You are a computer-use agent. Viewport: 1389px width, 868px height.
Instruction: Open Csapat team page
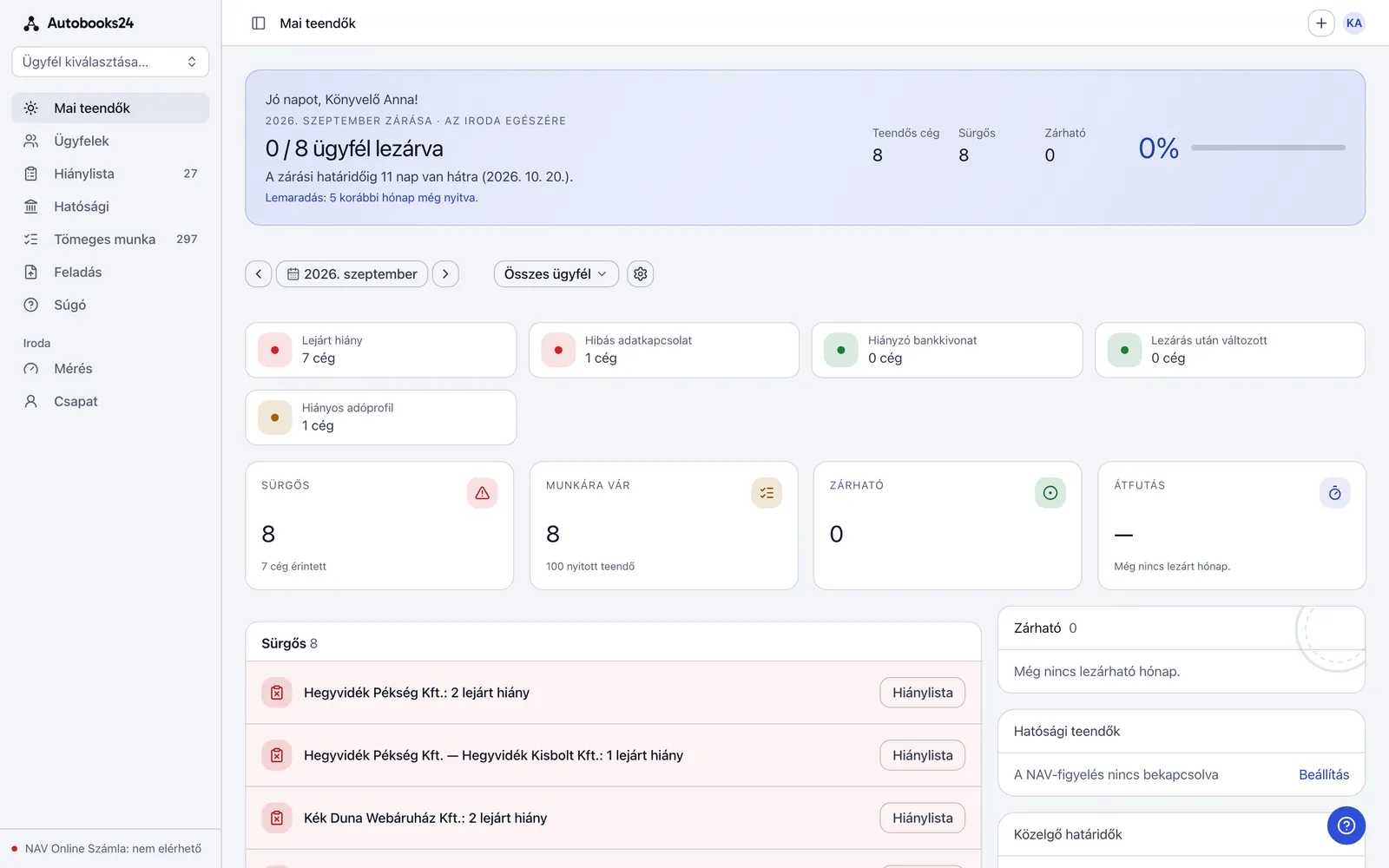(110, 402)
